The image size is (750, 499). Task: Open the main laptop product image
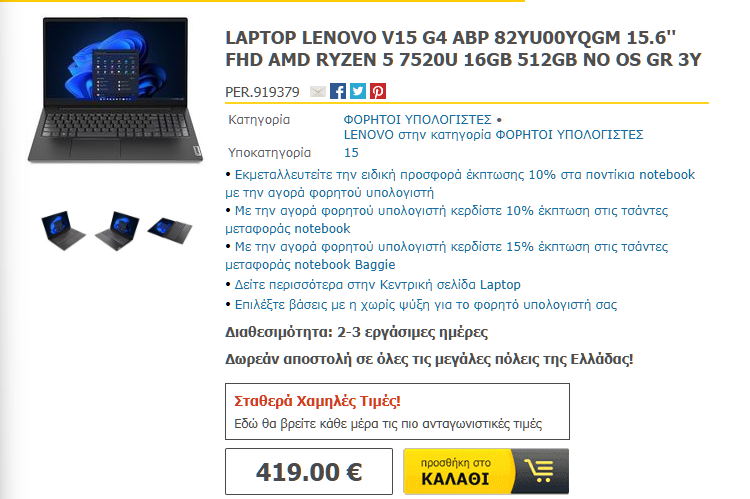tap(115, 90)
